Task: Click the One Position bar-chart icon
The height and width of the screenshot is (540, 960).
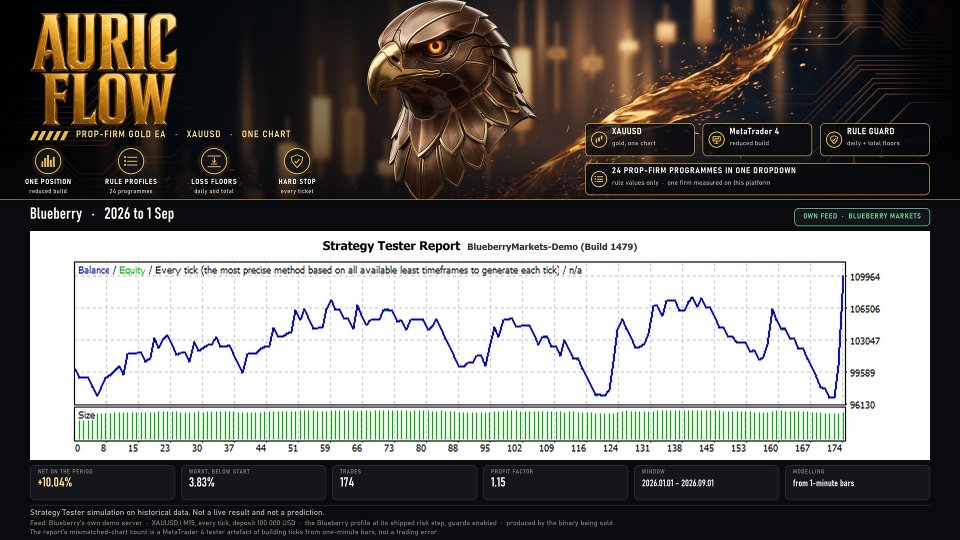Action: [x=48, y=162]
